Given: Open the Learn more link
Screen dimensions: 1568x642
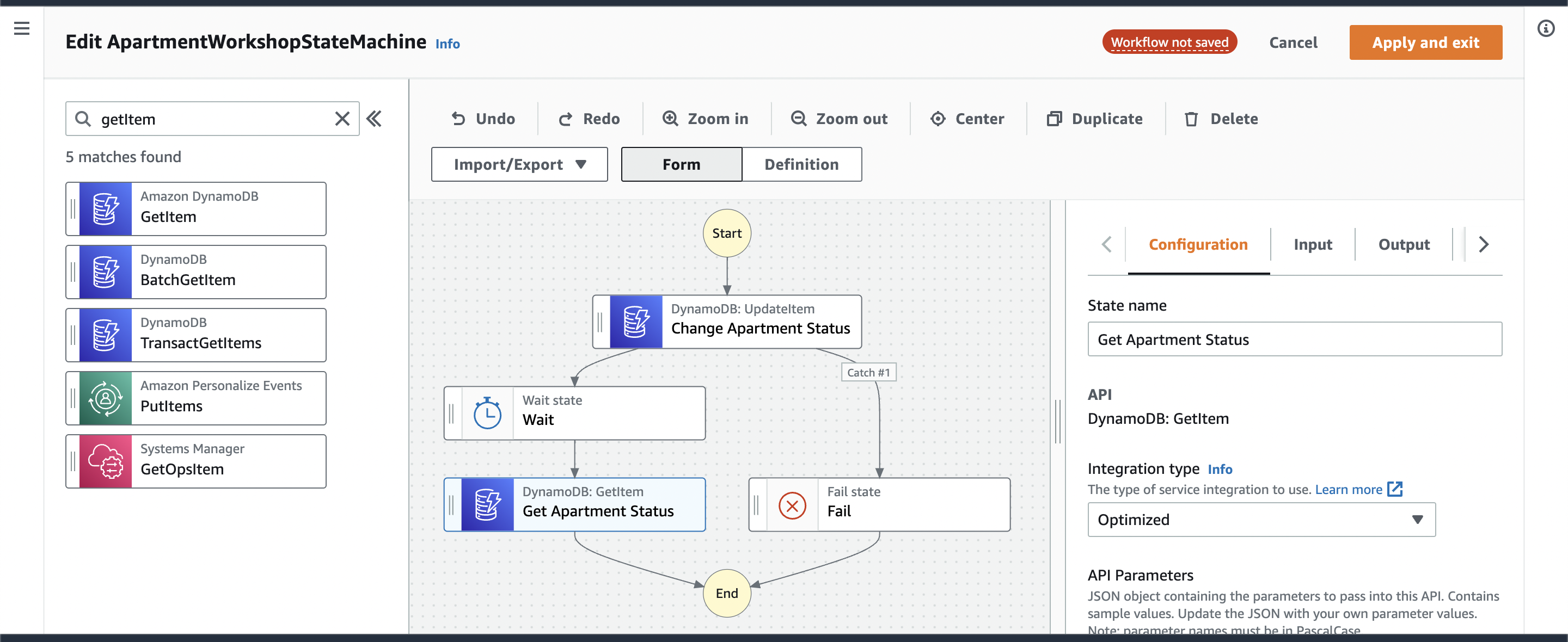Looking at the screenshot, I should [1348, 489].
